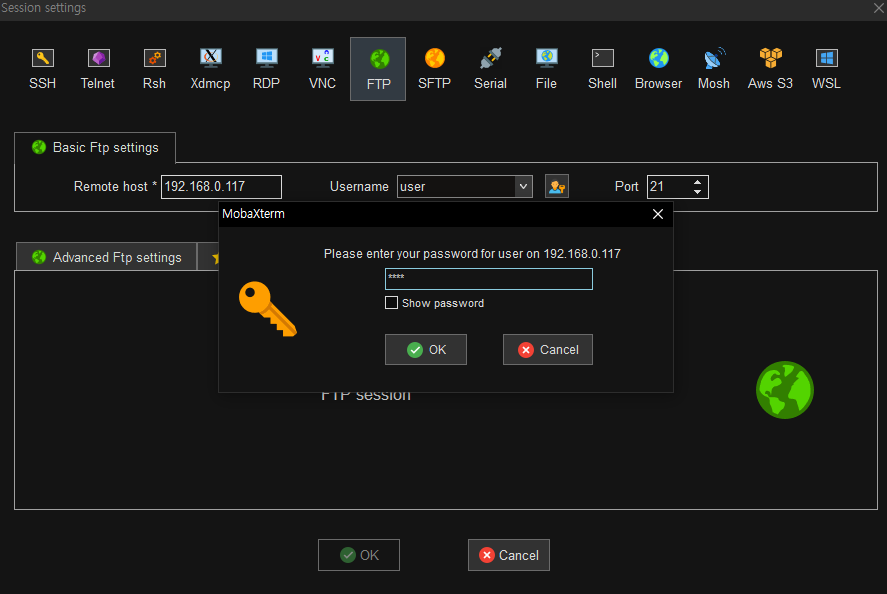Image resolution: width=887 pixels, height=594 pixels.
Task: Click the Remote host field
Action: pyautogui.click(x=221, y=187)
